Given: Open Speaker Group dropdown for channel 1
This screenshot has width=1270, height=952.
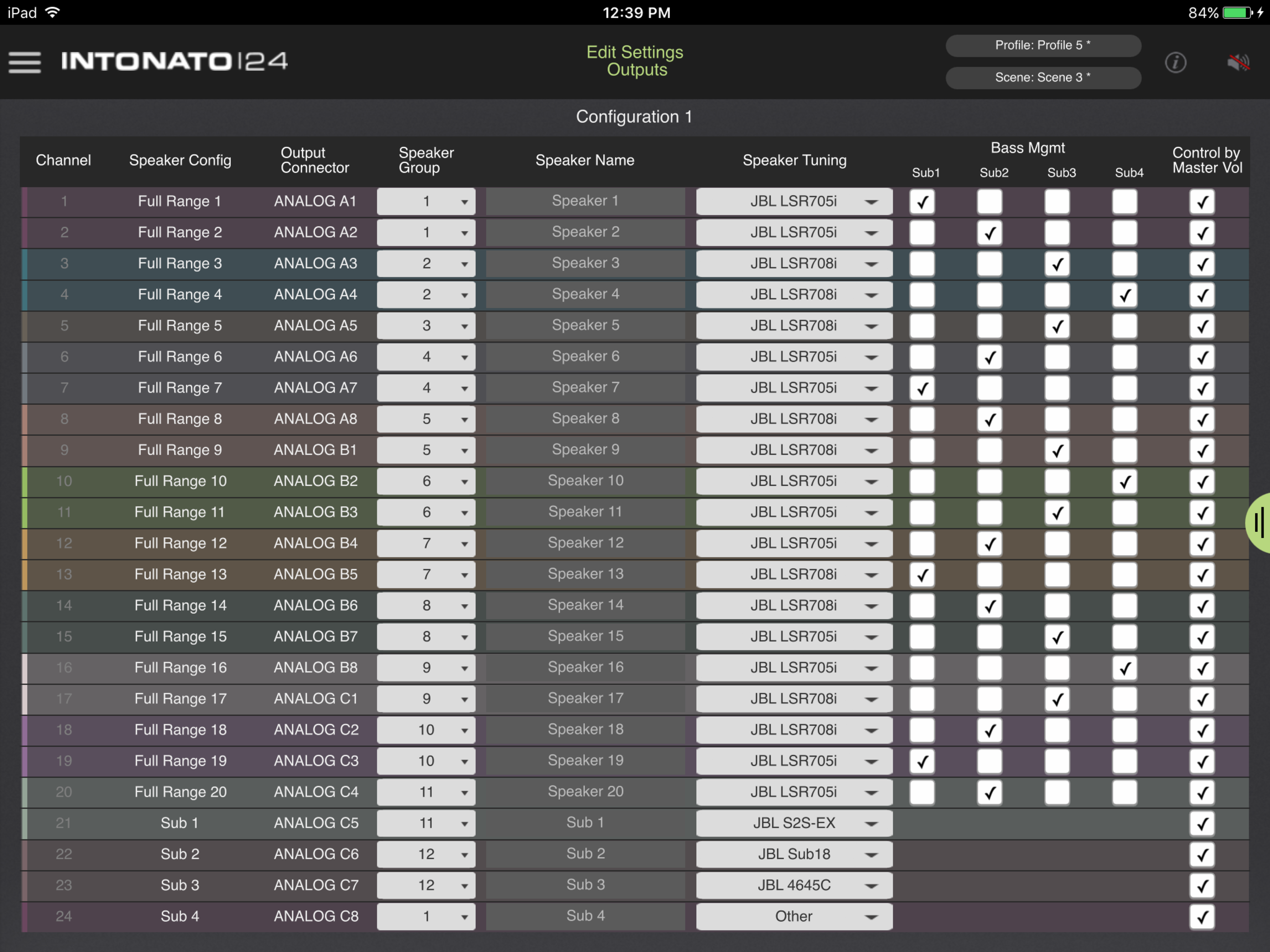Looking at the screenshot, I should point(426,202).
